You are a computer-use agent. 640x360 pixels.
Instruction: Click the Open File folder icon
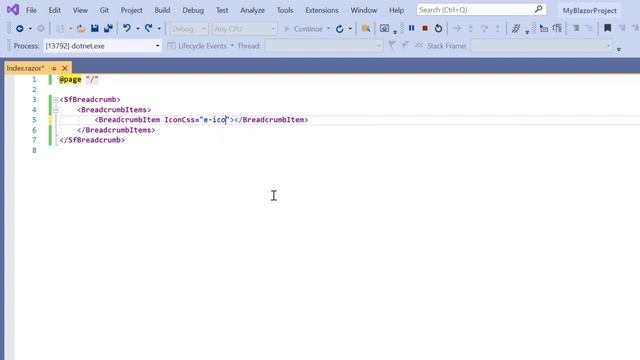[x=81, y=29]
